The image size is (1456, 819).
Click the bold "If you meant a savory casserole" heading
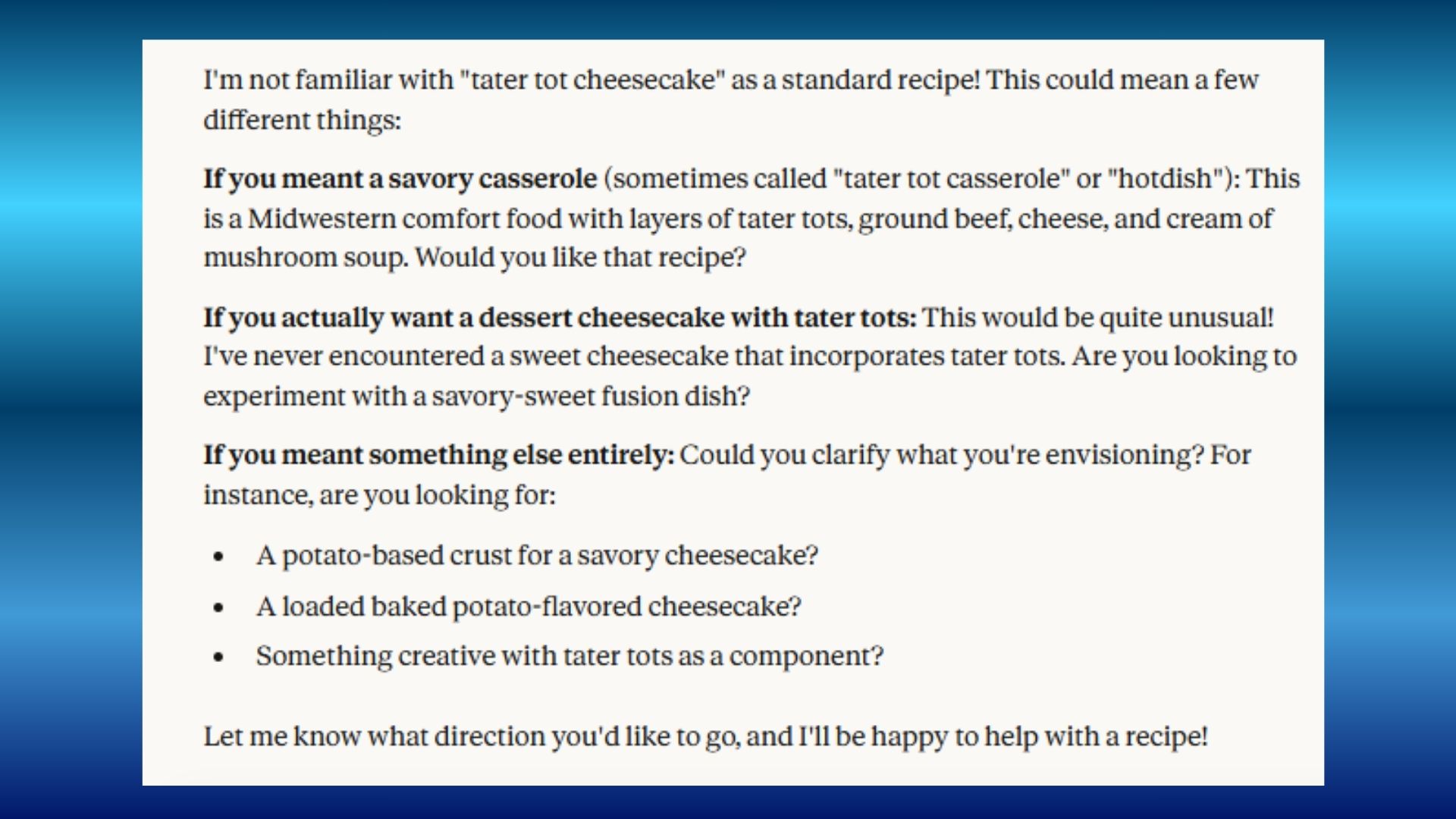click(400, 179)
